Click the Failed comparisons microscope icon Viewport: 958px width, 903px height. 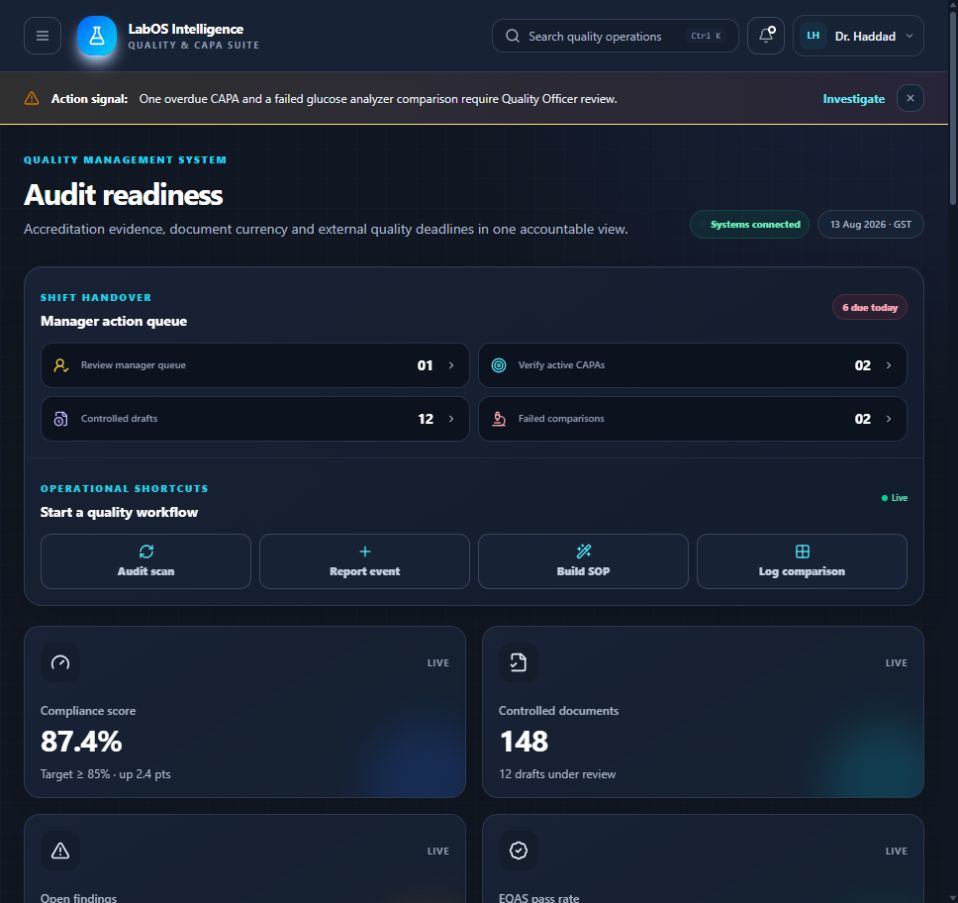tap(499, 419)
